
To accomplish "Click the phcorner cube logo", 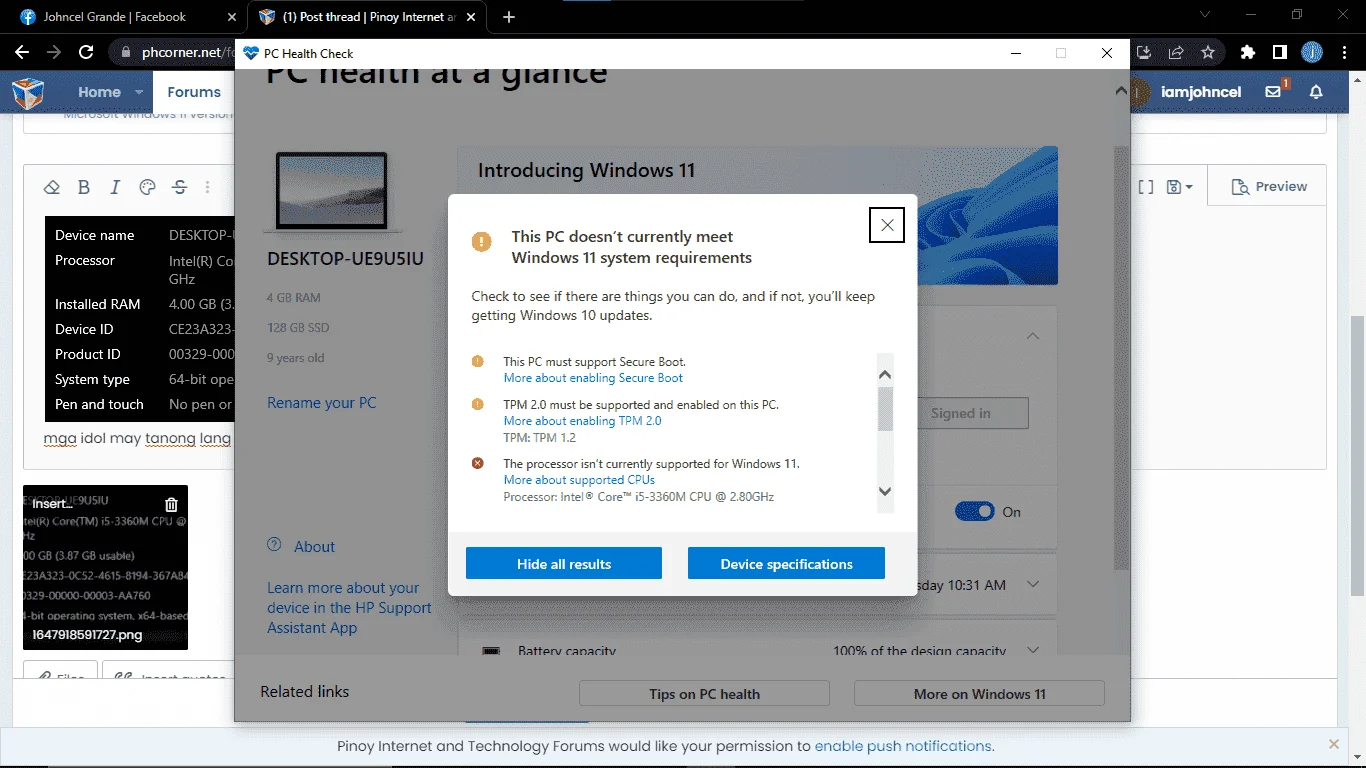I will coord(28,92).
